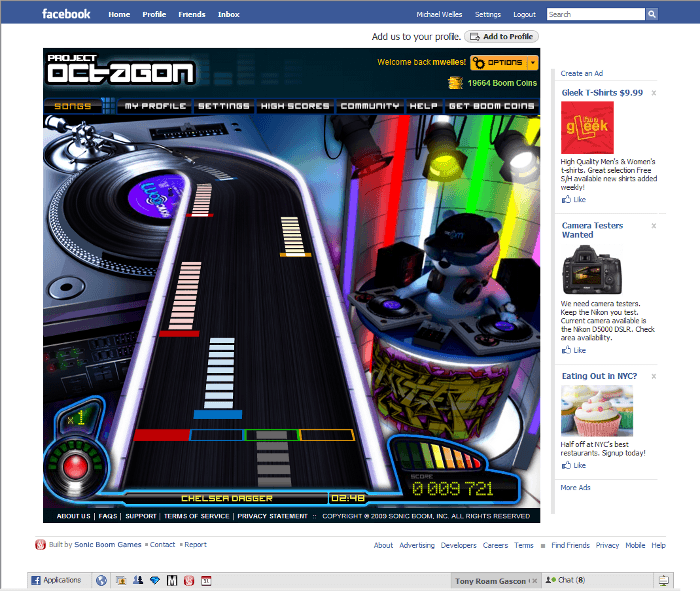Open the About Us footer link

[73, 516]
